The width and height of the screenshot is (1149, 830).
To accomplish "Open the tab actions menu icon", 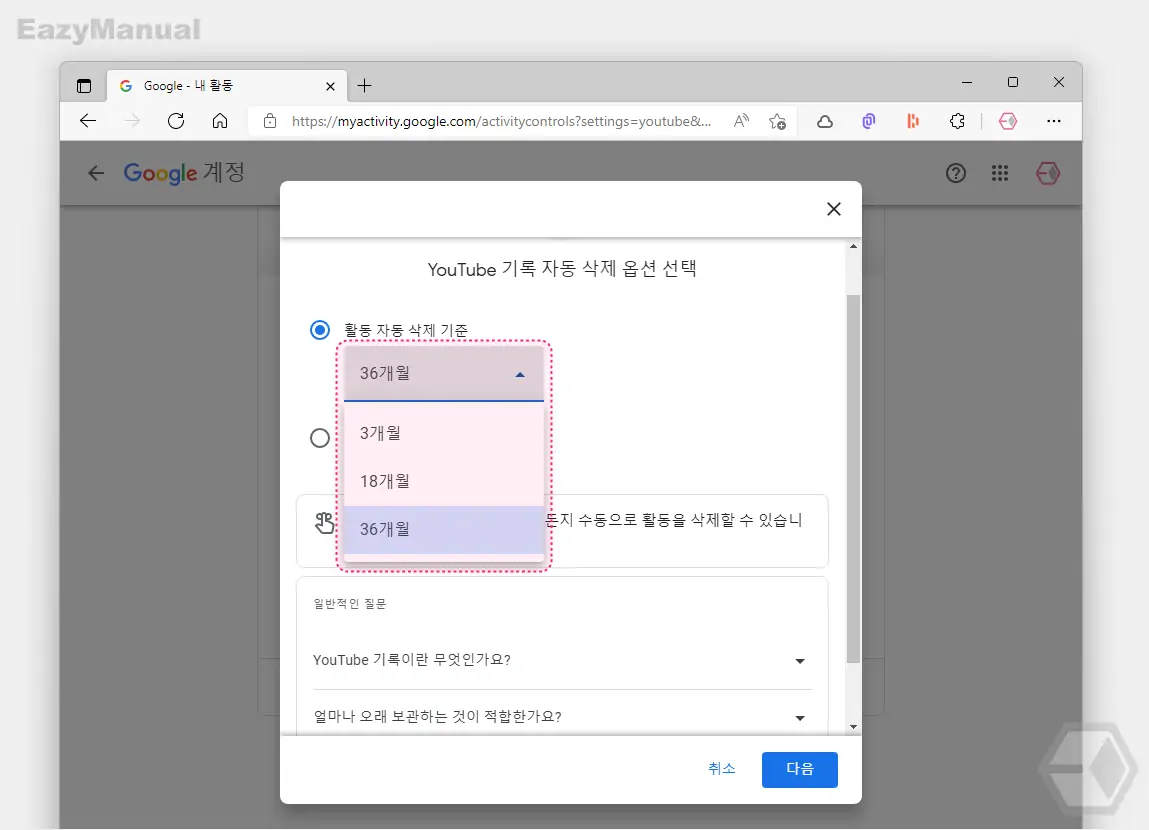I will 84,86.
